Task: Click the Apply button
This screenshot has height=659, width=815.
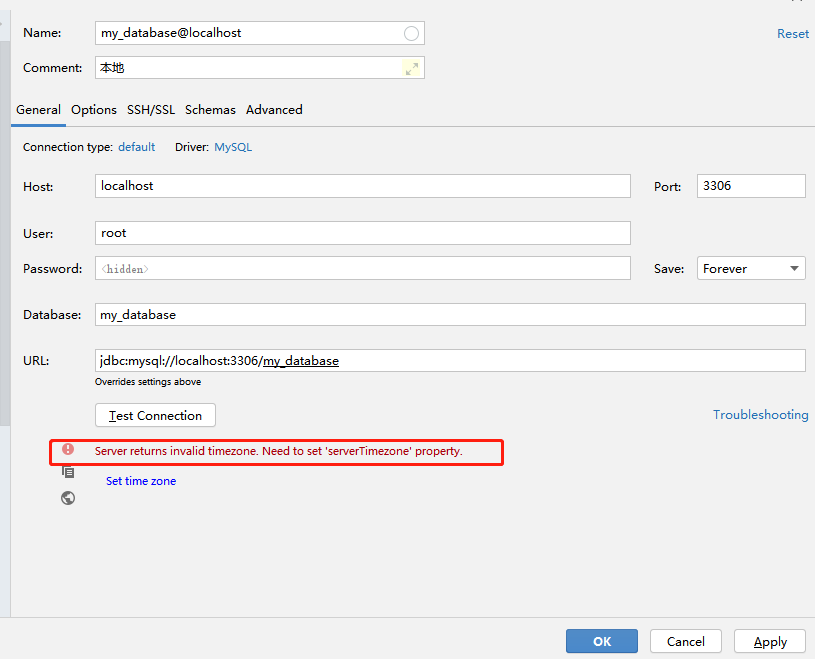Action: [770, 641]
